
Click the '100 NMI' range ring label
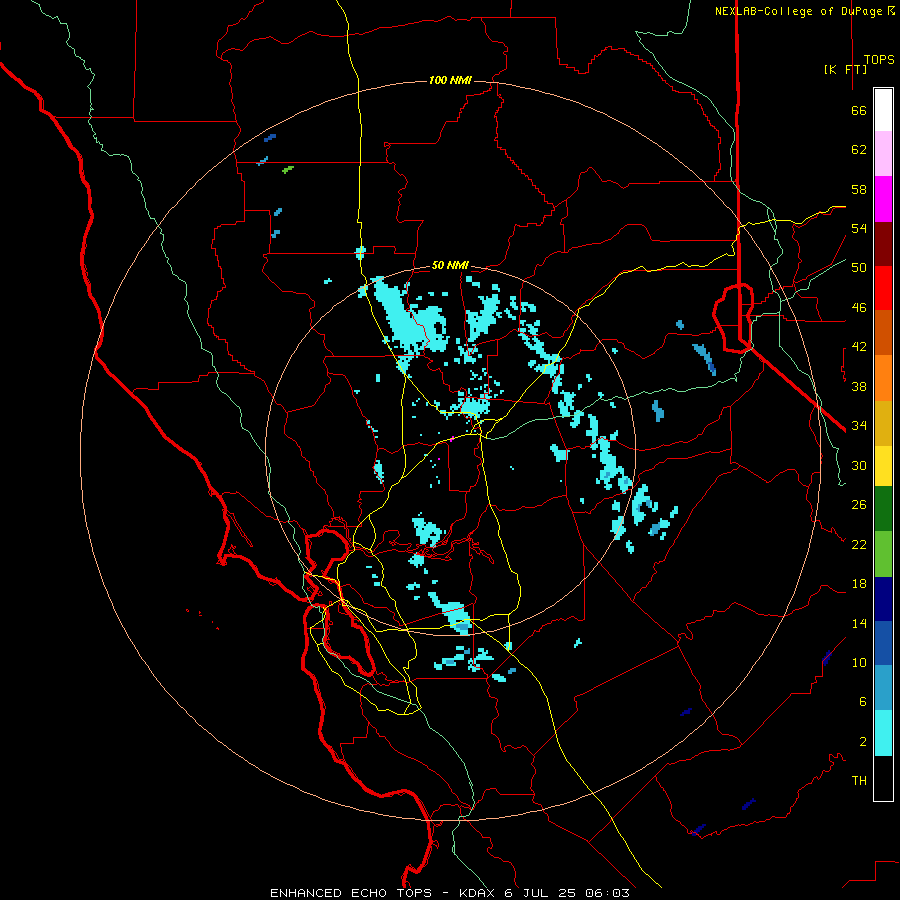click(x=450, y=80)
